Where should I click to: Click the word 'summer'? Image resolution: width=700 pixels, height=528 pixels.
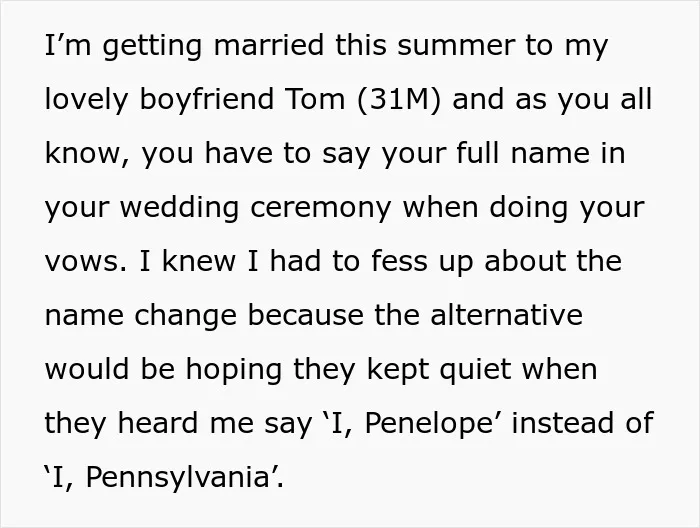point(456,46)
